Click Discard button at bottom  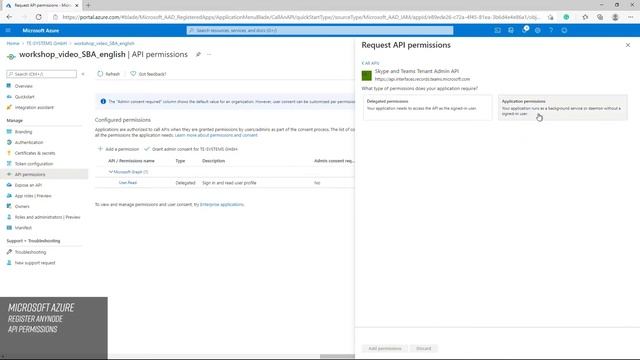pos(423,349)
